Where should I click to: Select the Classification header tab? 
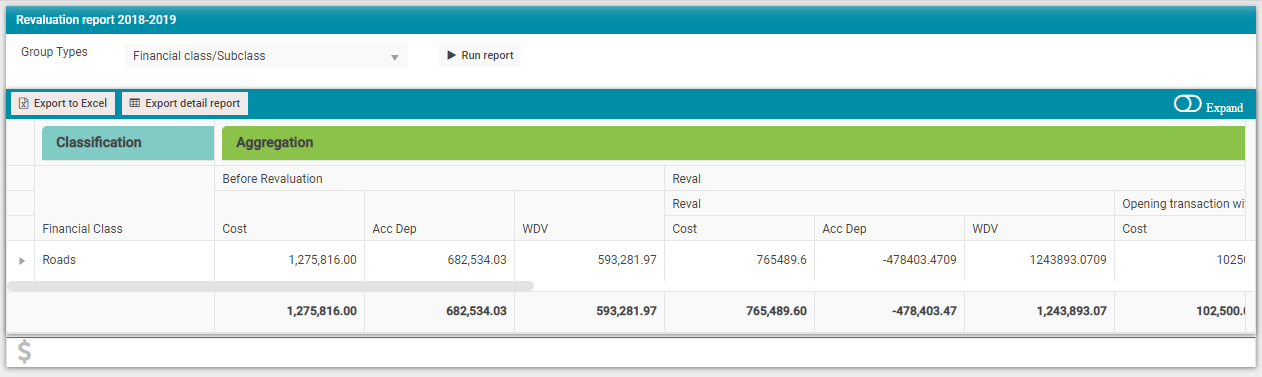[x=128, y=143]
